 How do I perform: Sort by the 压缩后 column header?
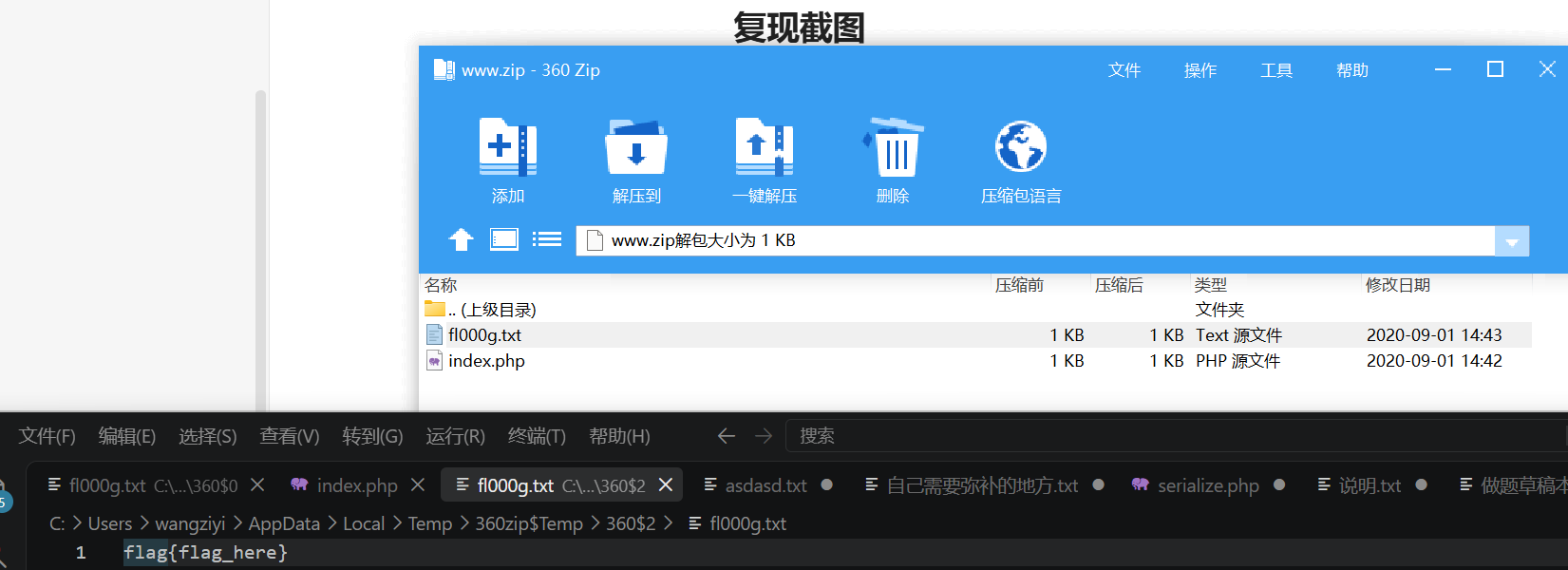1119,285
